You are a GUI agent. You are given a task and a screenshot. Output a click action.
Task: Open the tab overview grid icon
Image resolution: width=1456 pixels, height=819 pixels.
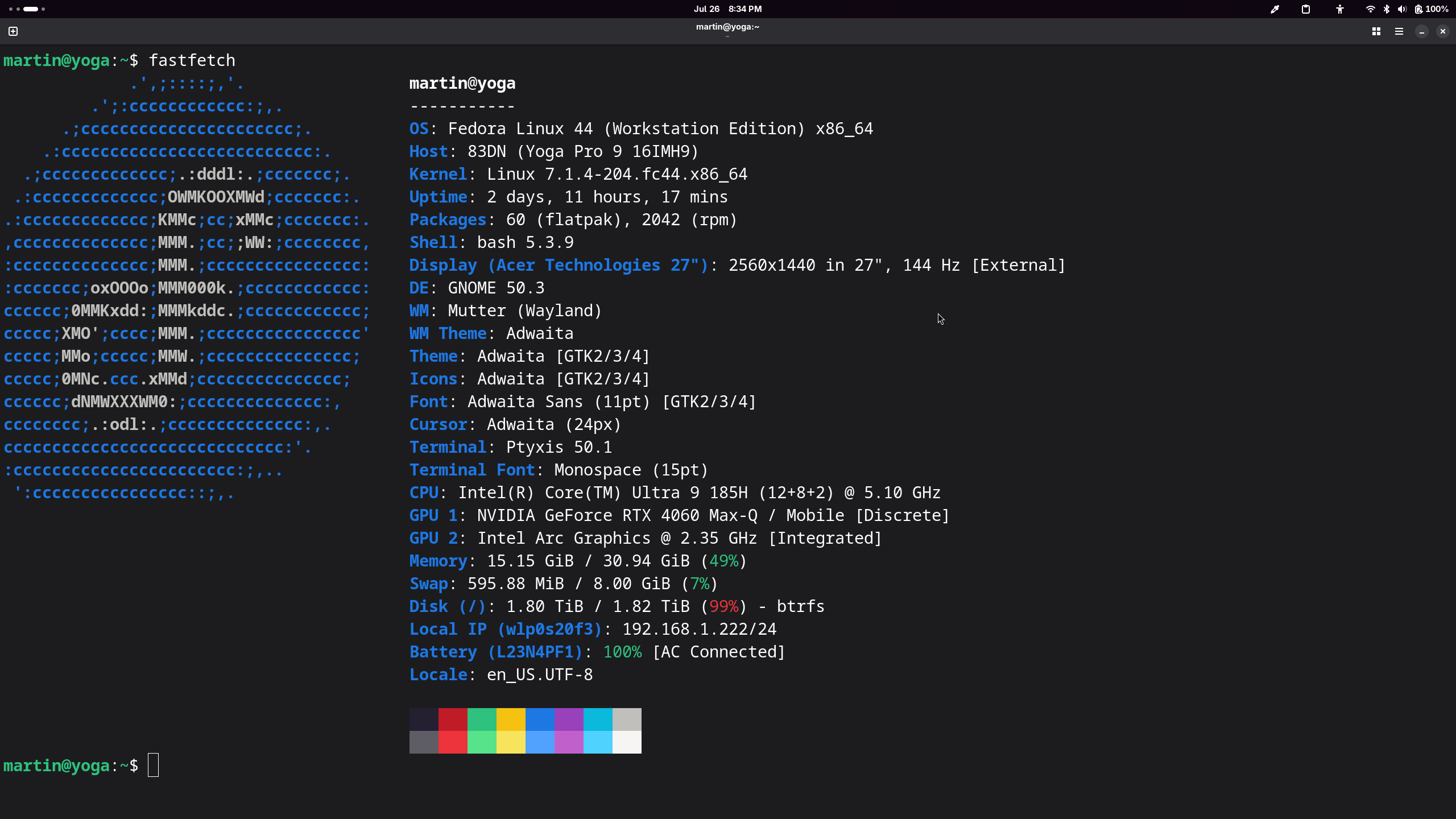click(x=1376, y=31)
